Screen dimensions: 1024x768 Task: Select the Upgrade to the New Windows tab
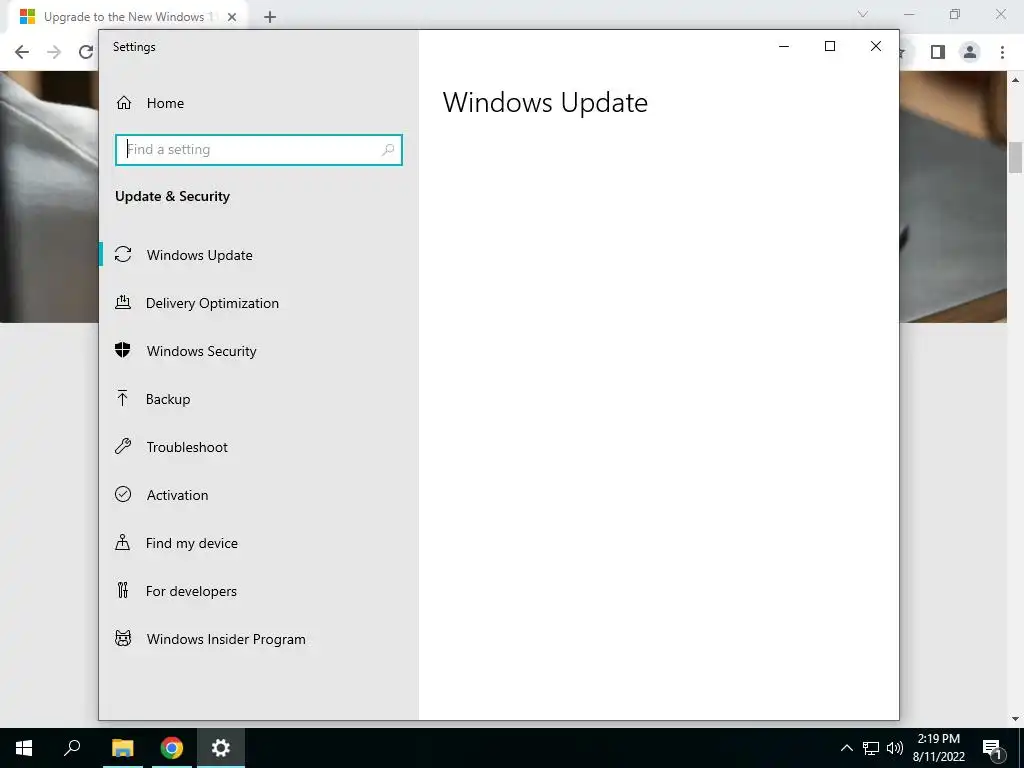[127, 17]
